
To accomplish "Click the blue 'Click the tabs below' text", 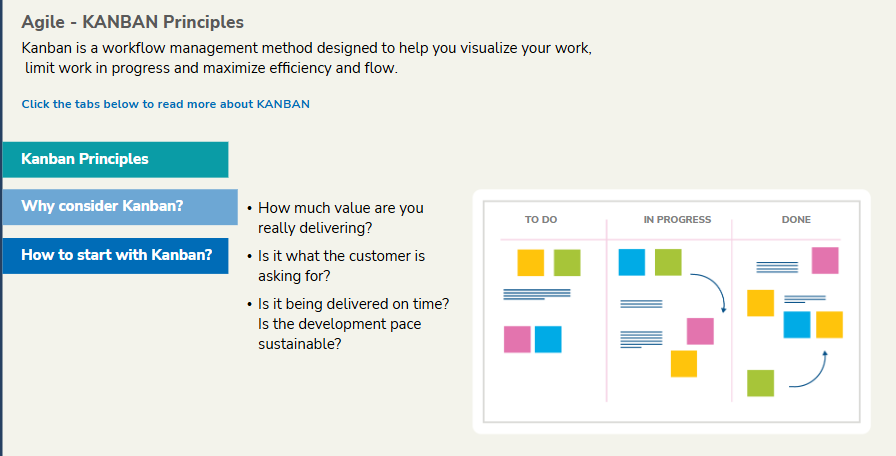I will pos(166,104).
